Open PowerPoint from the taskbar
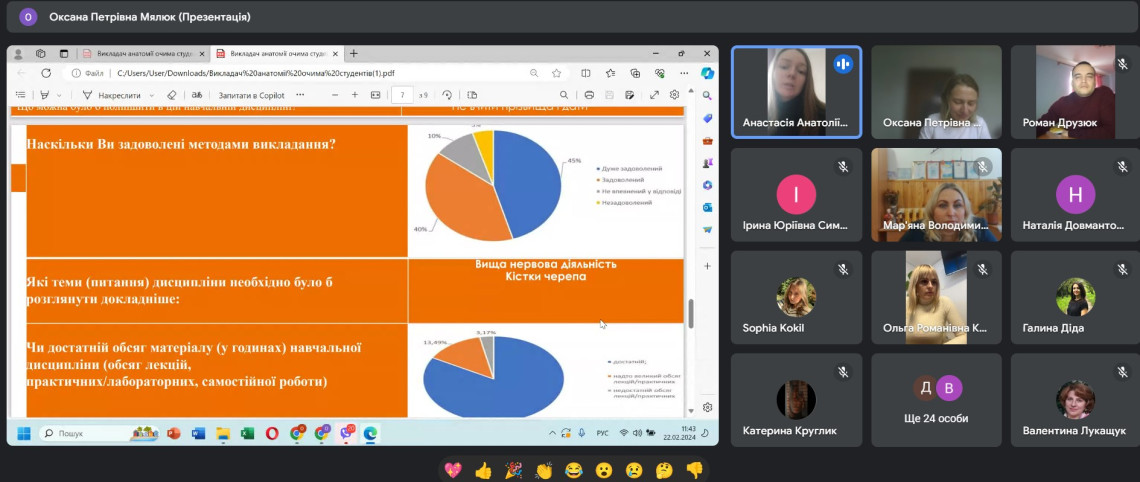The height and width of the screenshot is (482, 1140). click(173, 433)
